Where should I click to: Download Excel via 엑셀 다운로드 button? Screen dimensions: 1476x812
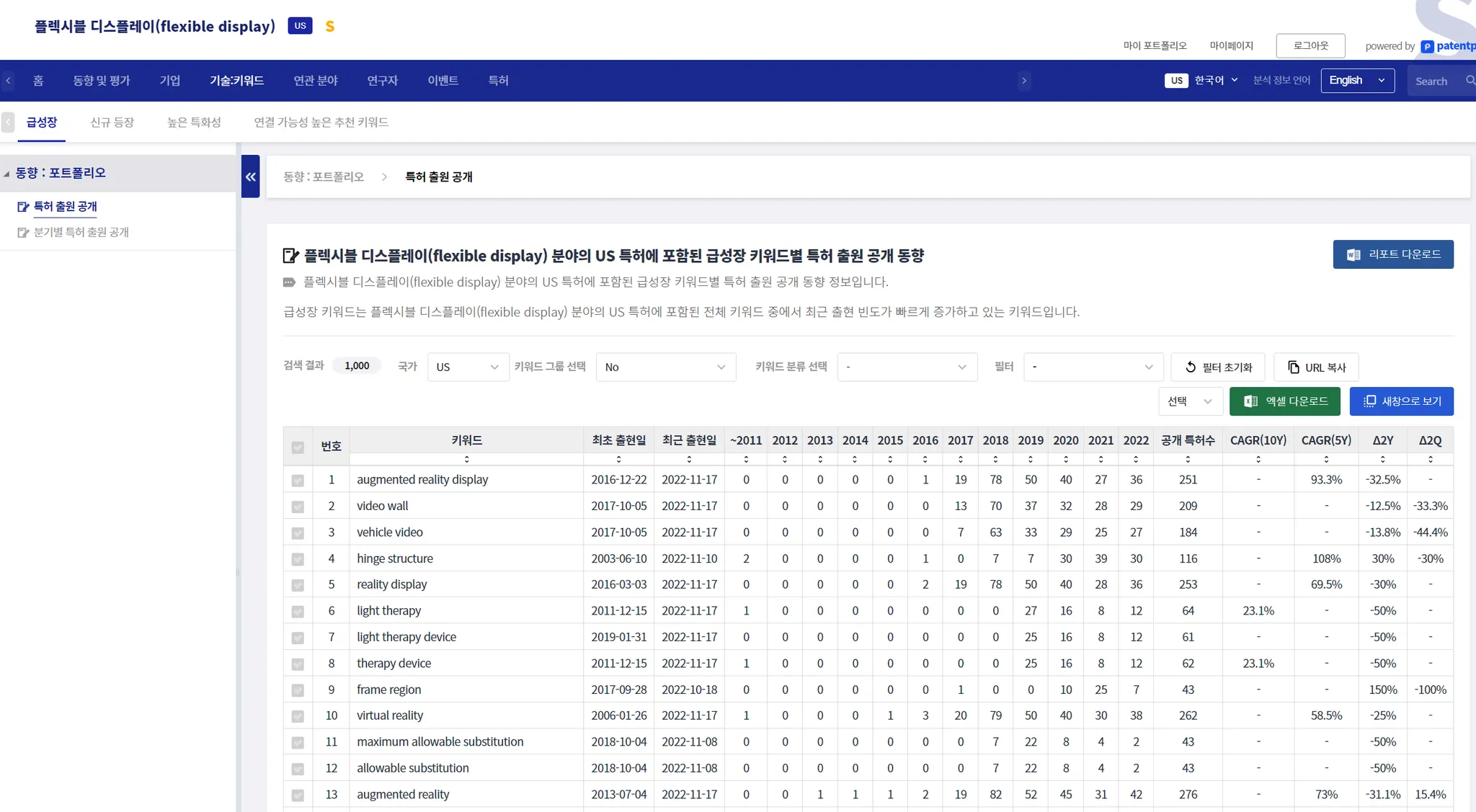point(1284,401)
